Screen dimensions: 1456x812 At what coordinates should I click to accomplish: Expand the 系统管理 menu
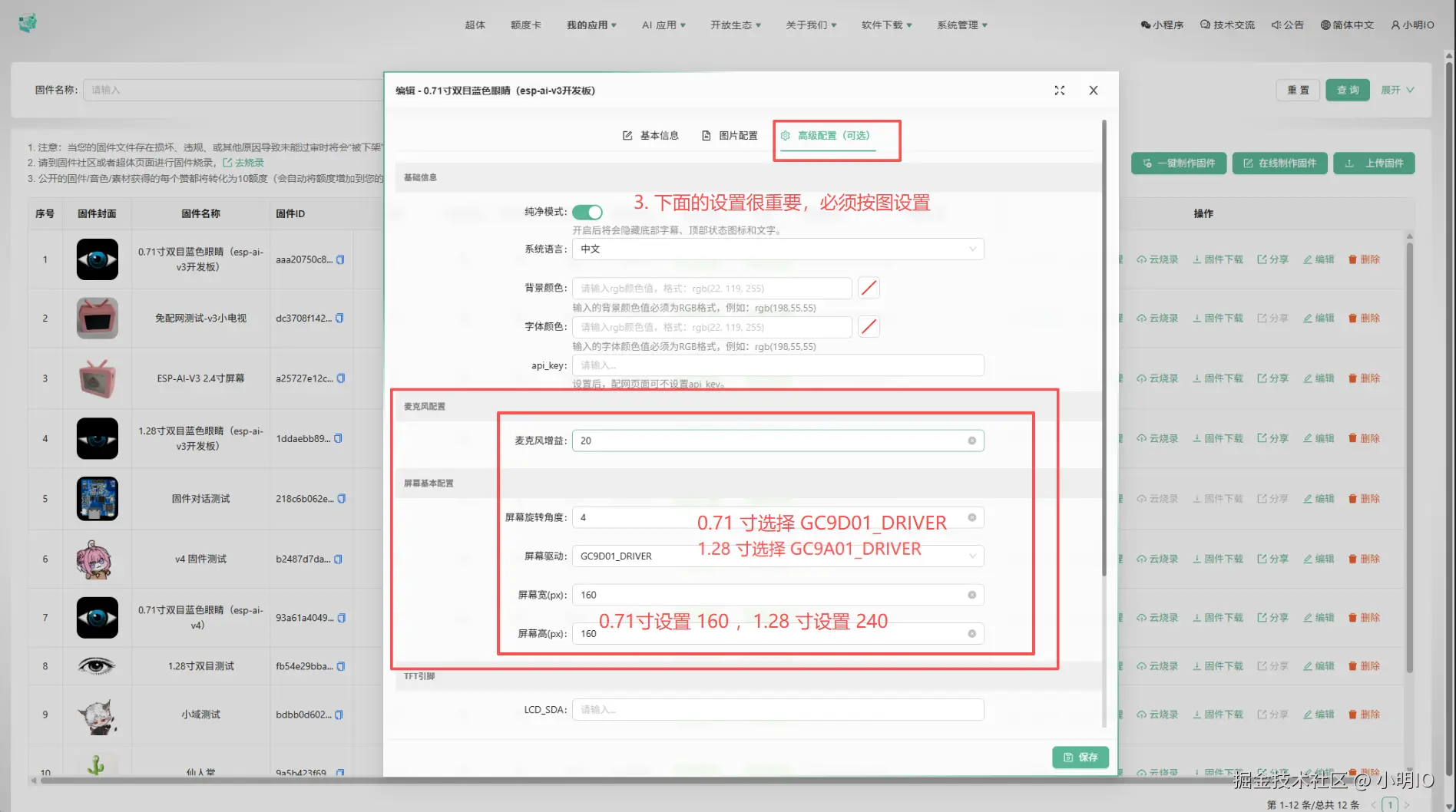click(x=962, y=25)
